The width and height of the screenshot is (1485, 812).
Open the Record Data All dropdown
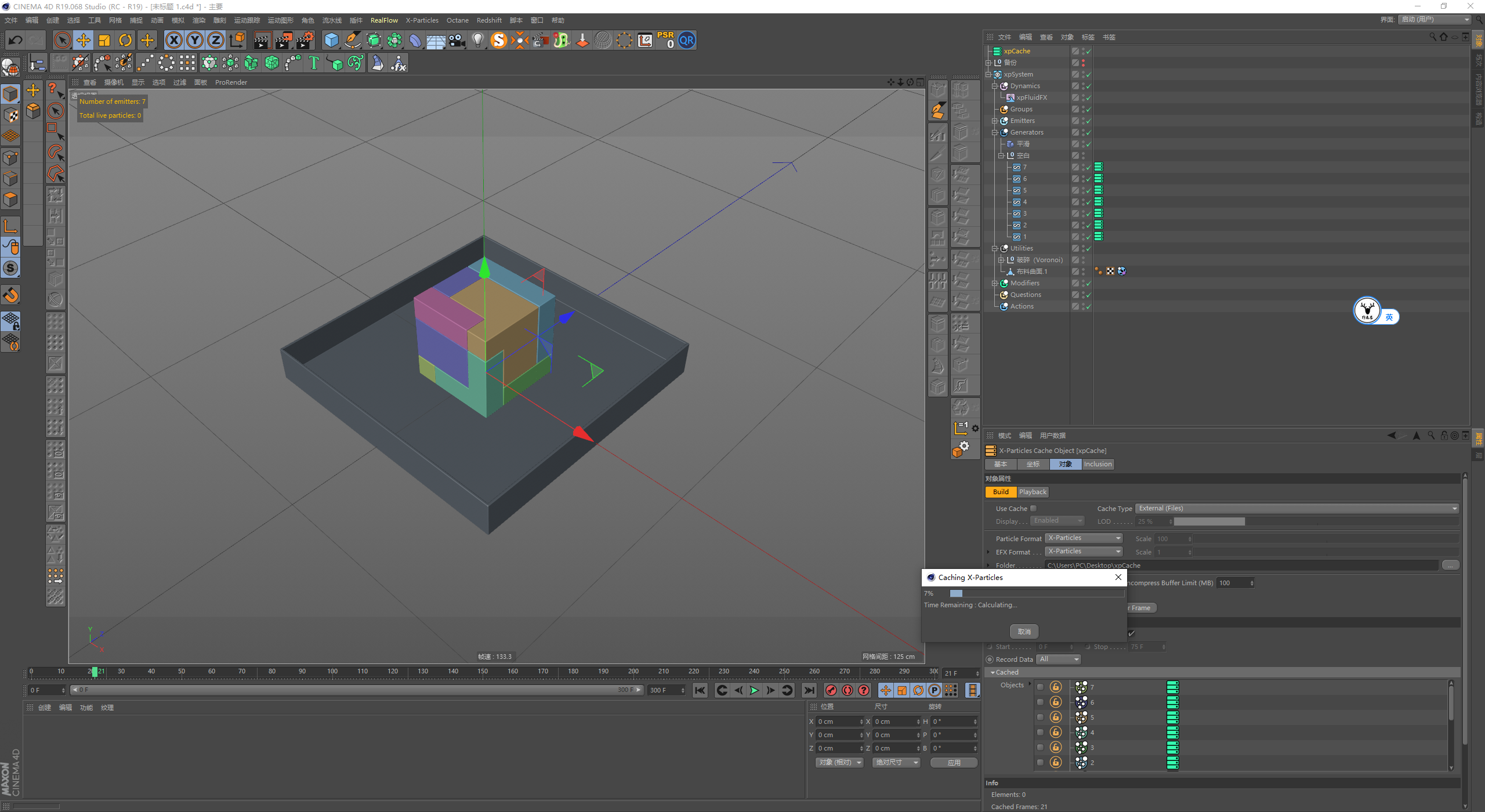(1059, 659)
